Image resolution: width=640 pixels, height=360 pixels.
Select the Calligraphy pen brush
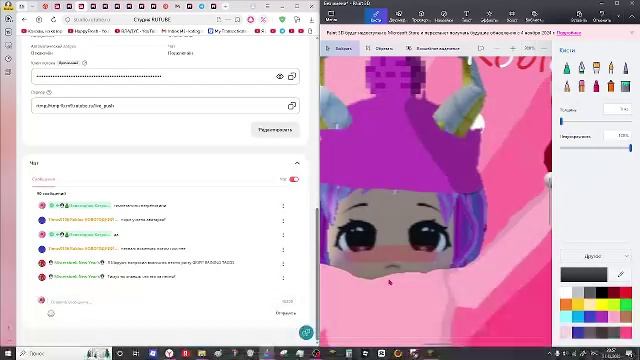582,68
